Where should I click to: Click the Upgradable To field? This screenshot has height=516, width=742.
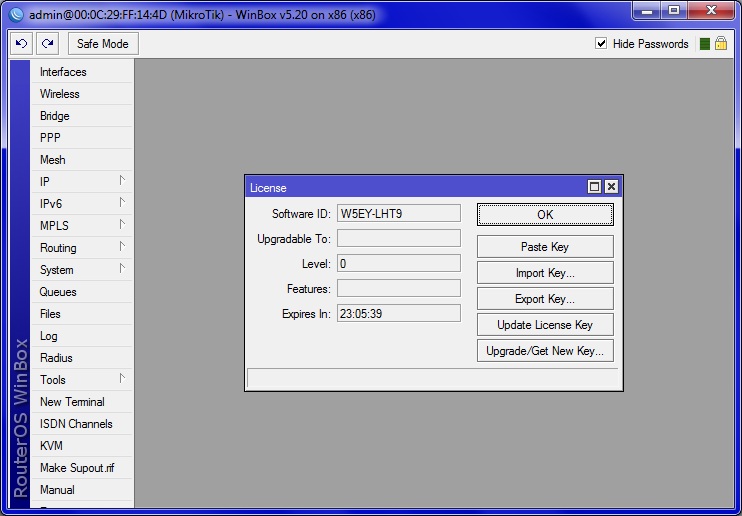[x=398, y=238]
